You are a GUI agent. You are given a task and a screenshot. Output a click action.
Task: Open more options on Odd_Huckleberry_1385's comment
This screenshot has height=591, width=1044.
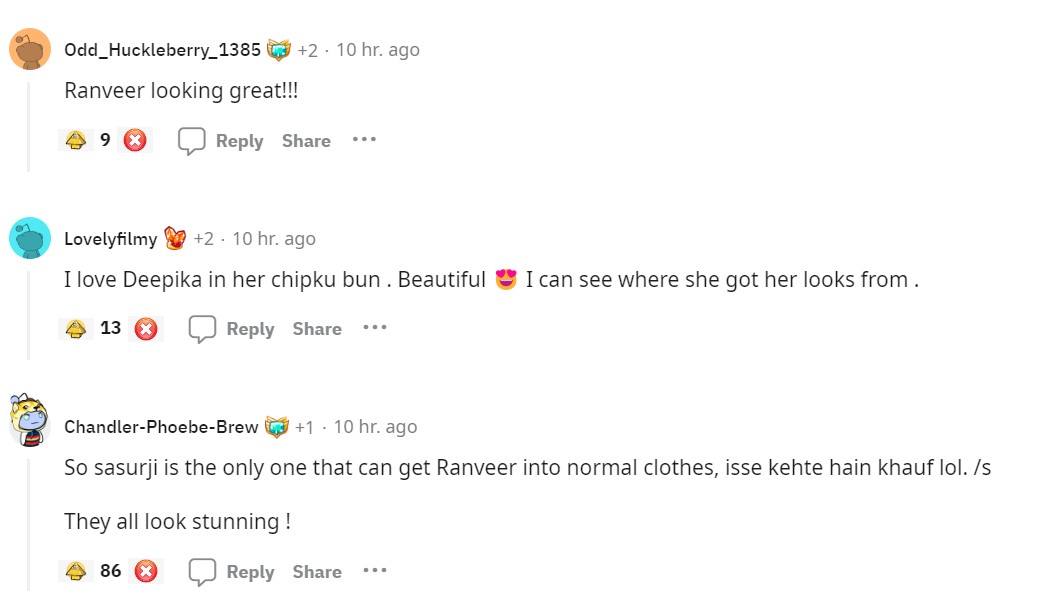point(364,140)
